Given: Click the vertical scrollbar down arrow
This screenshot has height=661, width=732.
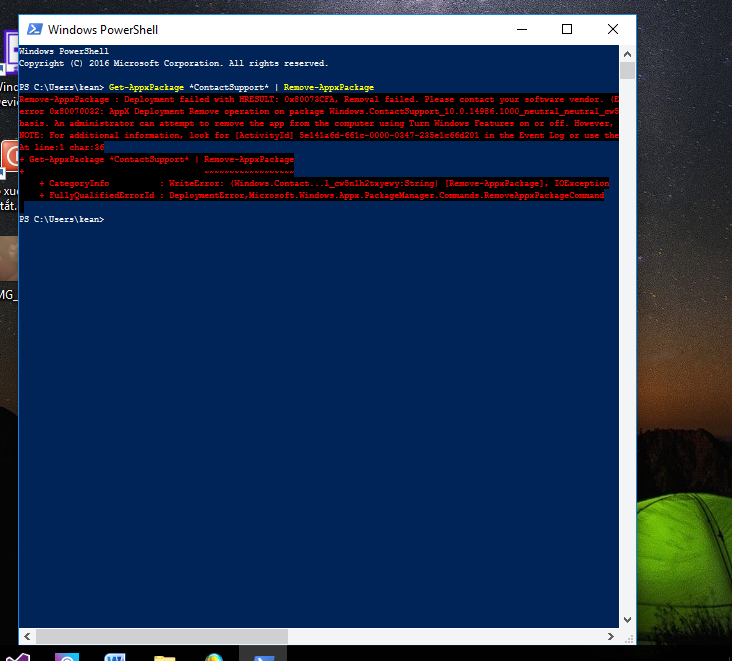Looking at the screenshot, I should [627, 619].
